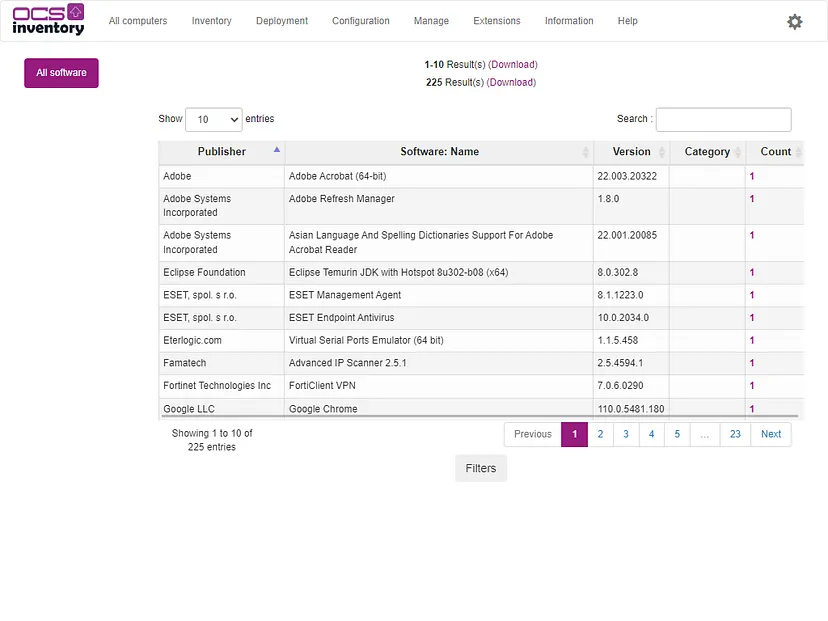This screenshot has height=621, width=828.
Task: Select the Adobe Refresh Manager cell
Action: coord(439,206)
